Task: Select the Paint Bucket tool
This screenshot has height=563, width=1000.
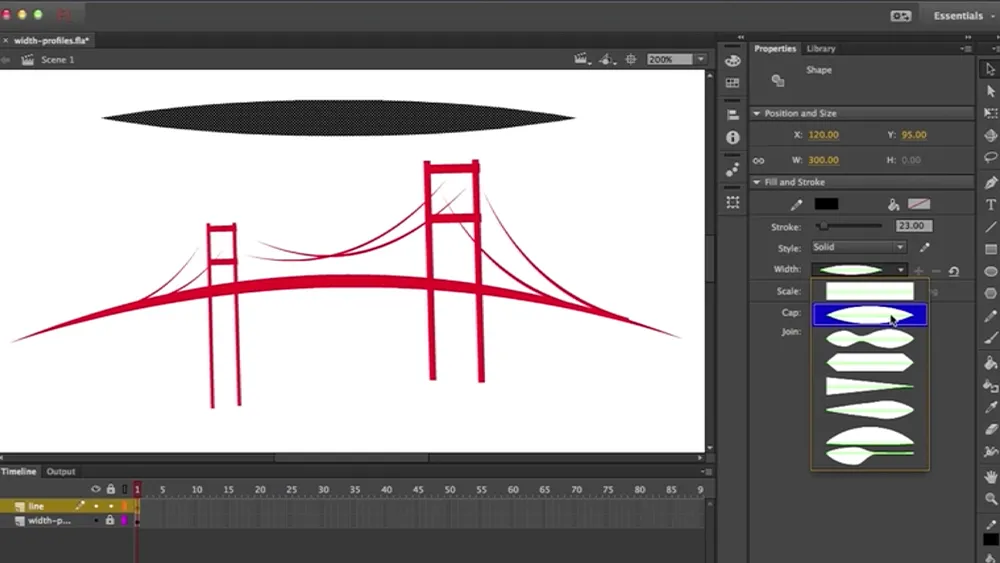Action: (990, 363)
